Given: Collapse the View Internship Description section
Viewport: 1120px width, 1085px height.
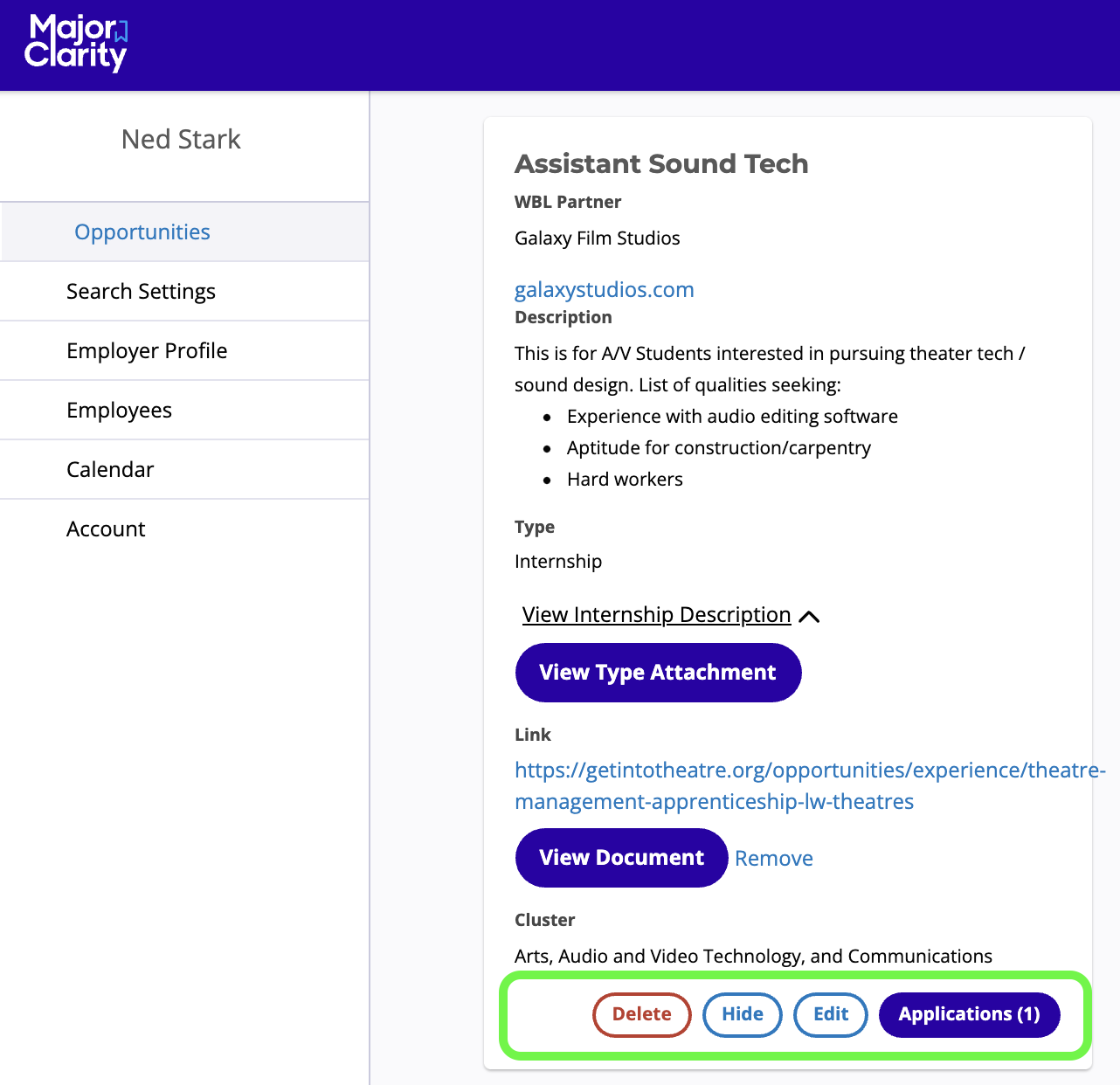Looking at the screenshot, I should pyautogui.click(x=657, y=615).
